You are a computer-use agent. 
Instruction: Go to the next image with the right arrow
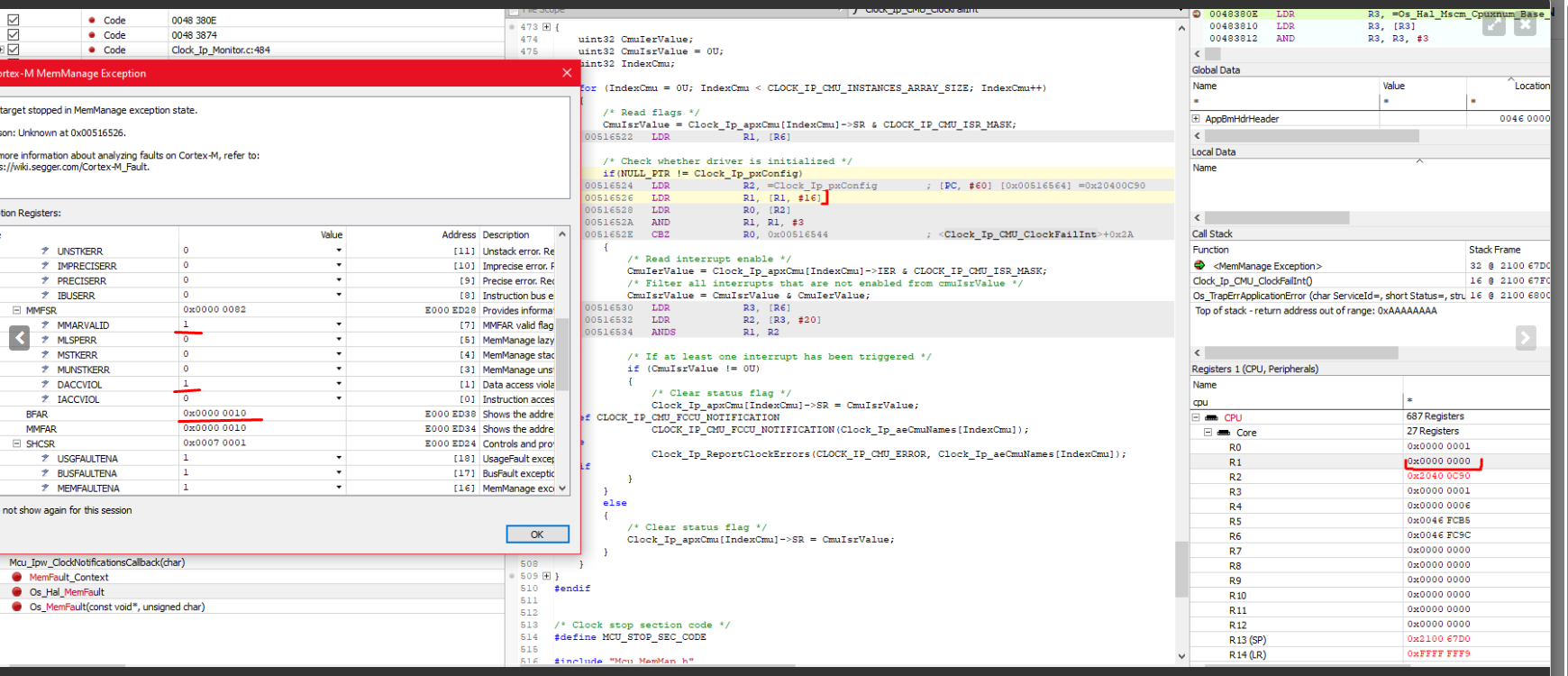pos(1525,338)
